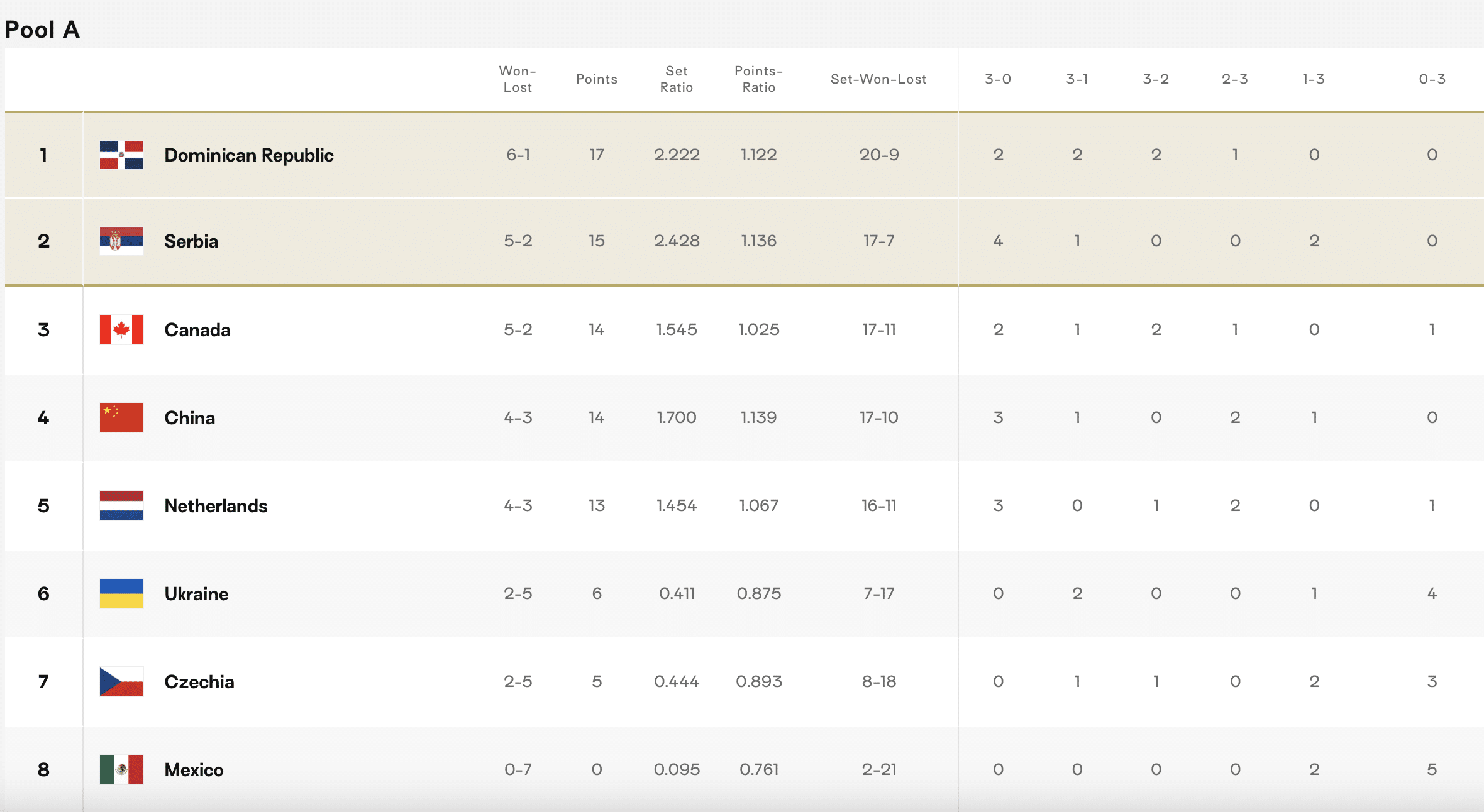Click the China flag icon
Screen dimensions: 1484x812
(x=121, y=418)
